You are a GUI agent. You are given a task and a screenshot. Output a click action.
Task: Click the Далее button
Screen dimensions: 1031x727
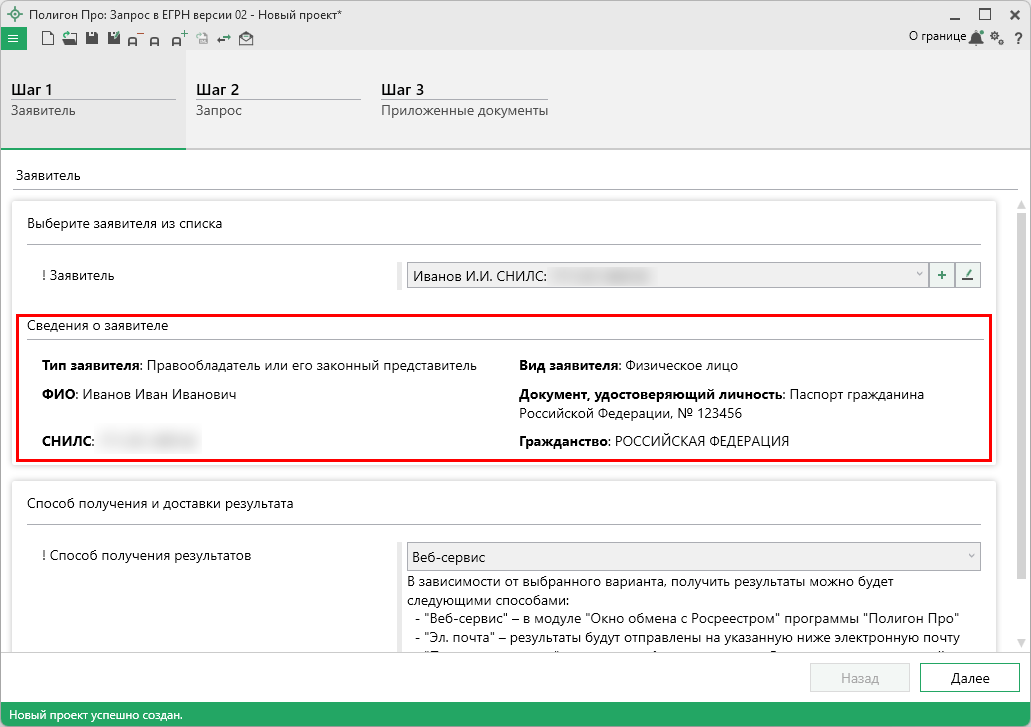click(x=969, y=678)
